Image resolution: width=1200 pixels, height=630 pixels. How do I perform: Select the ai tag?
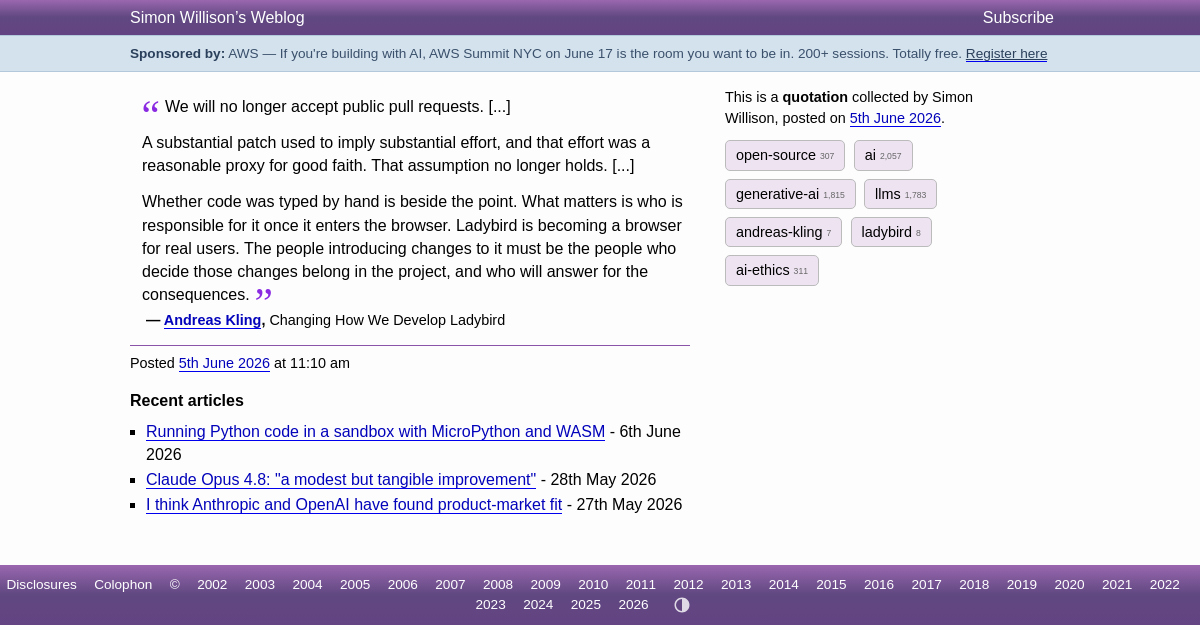click(883, 156)
